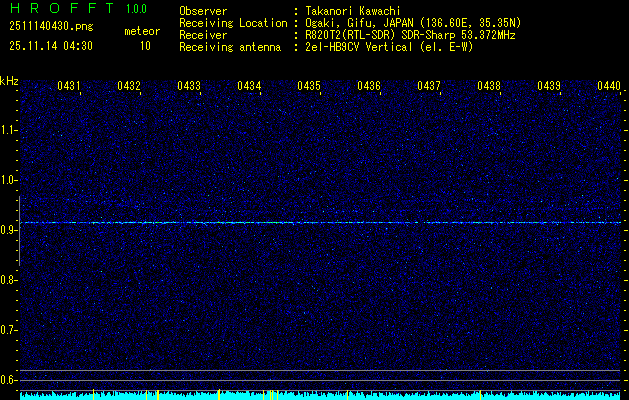
Task: Click the meteor label
Action: pyautogui.click(x=142, y=31)
